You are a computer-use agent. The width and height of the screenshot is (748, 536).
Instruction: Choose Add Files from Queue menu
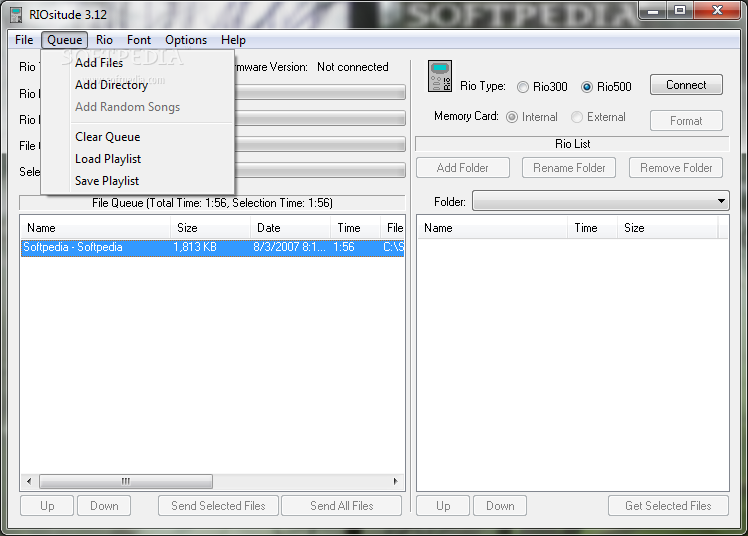137,62
